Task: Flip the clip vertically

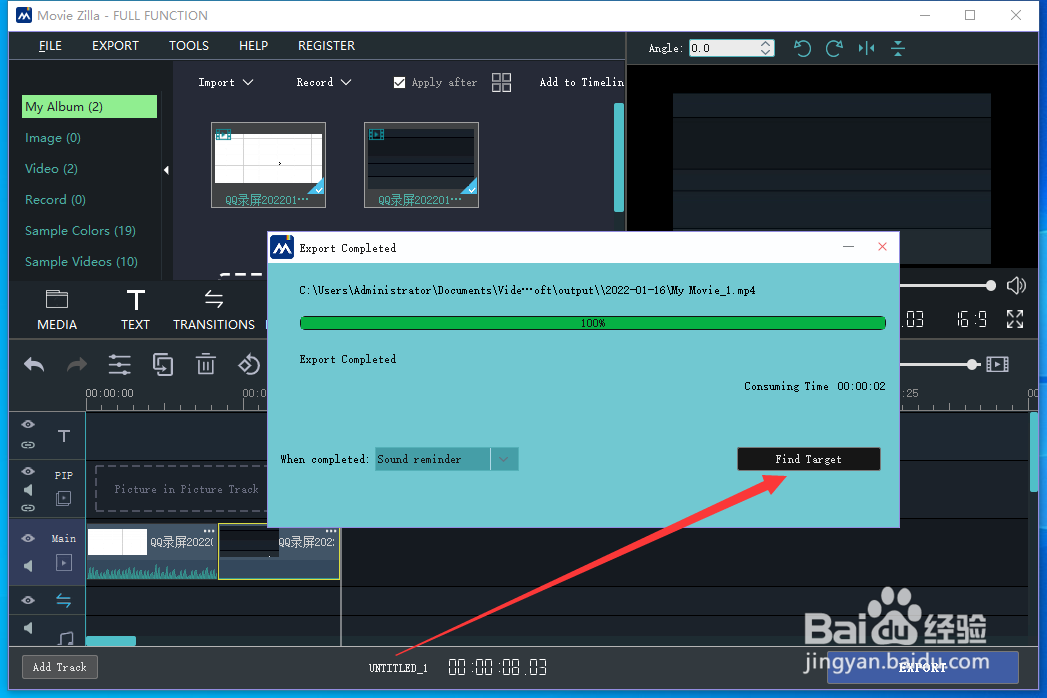Action: (898, 48)
